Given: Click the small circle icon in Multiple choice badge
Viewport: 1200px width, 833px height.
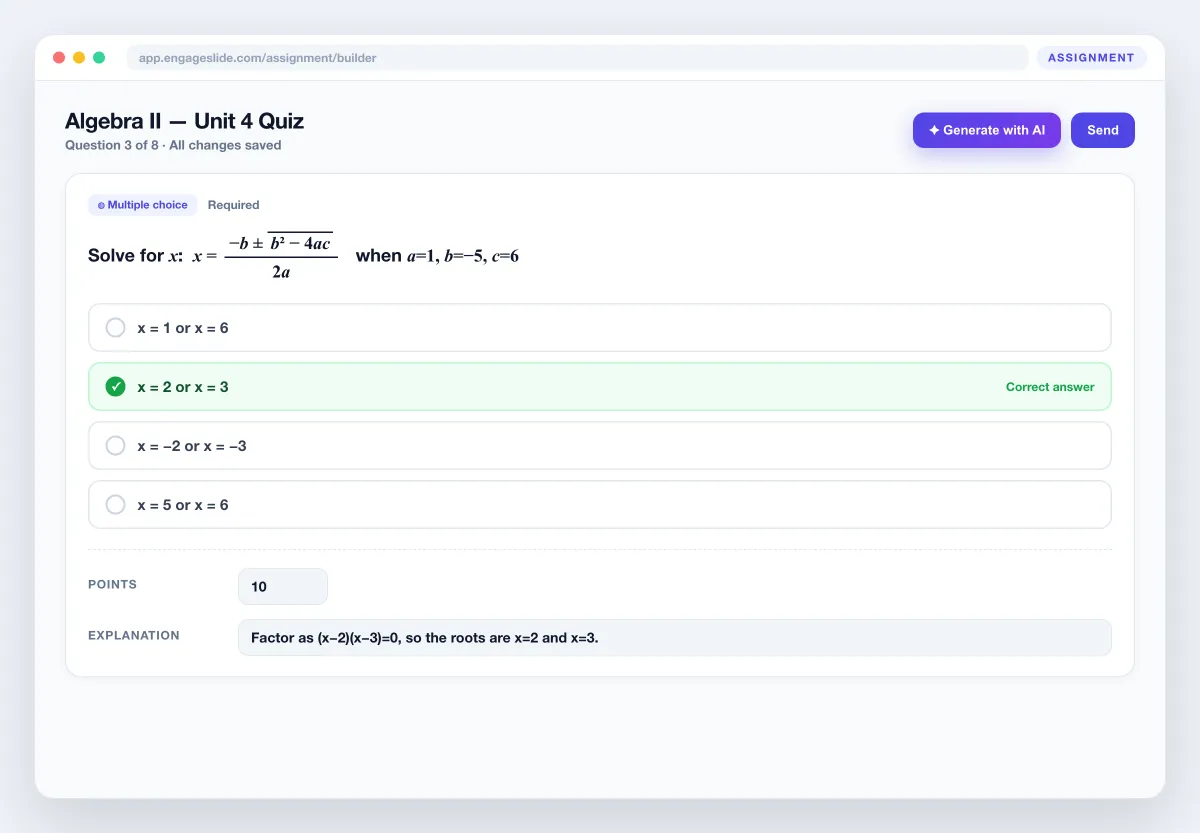Looking at the screenshot, I should 101,205.
